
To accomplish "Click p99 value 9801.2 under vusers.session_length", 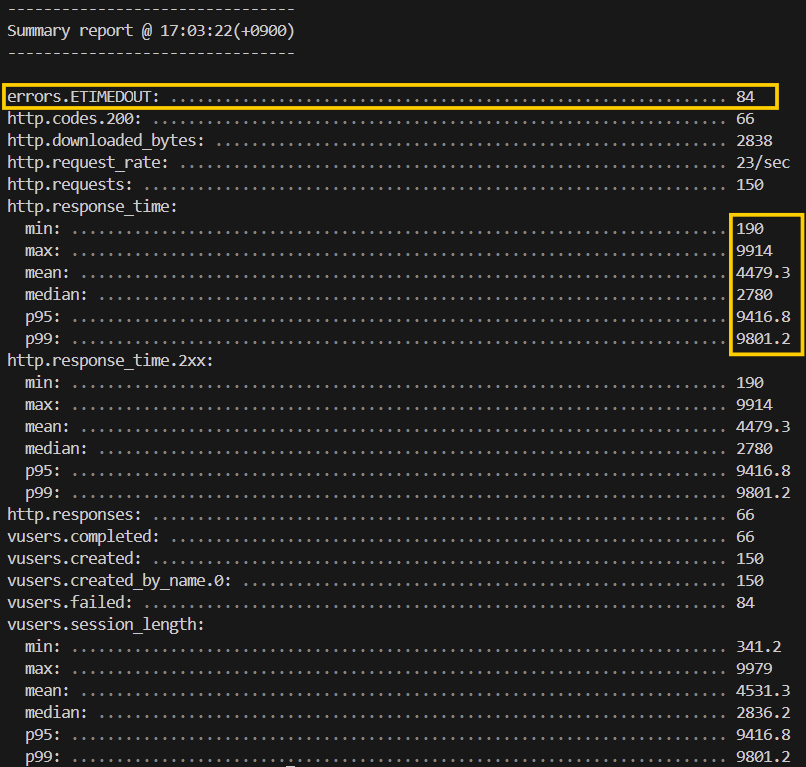I will tap(763, 757).
